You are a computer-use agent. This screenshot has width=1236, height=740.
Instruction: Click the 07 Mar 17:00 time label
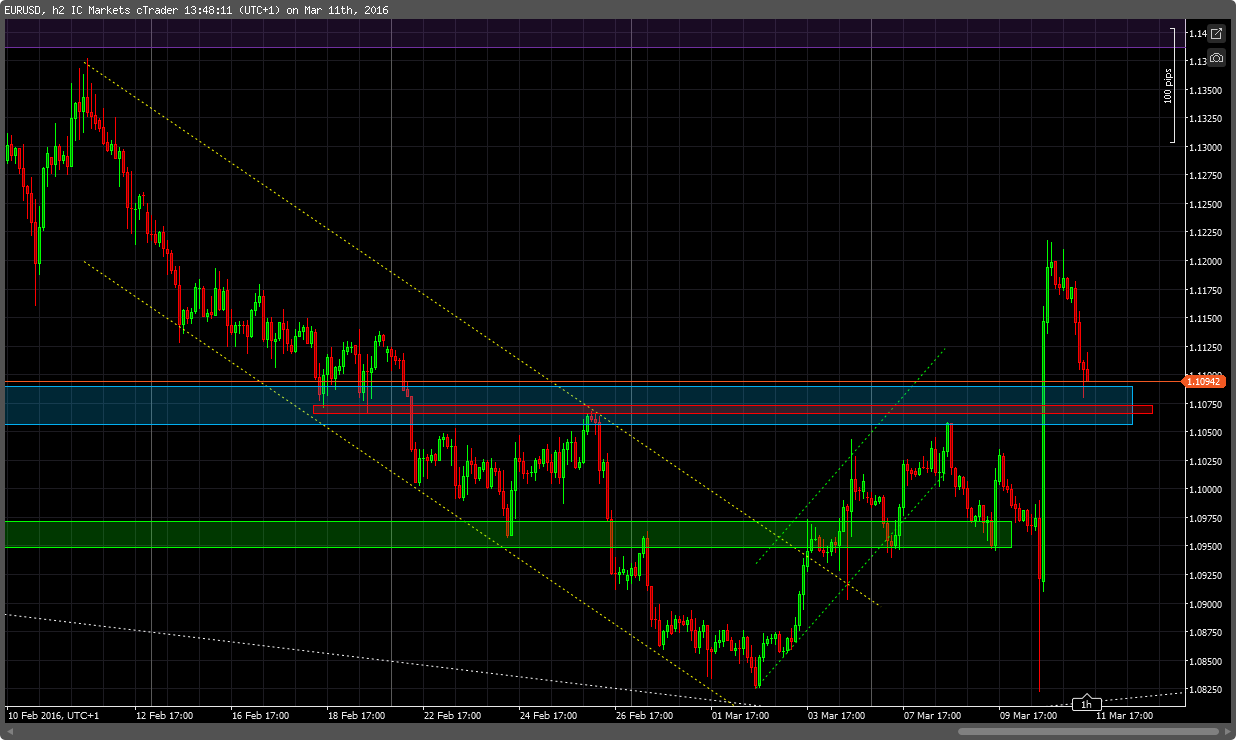pos(934,716)
